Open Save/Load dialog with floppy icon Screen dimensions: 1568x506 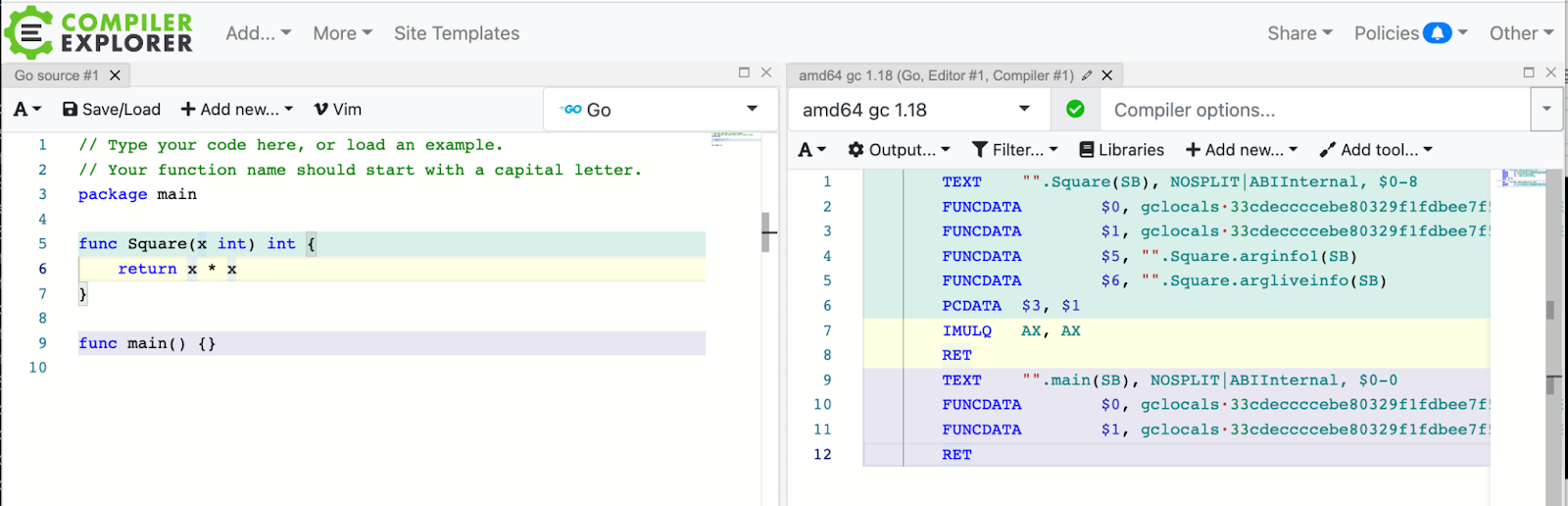coord(111,109)
